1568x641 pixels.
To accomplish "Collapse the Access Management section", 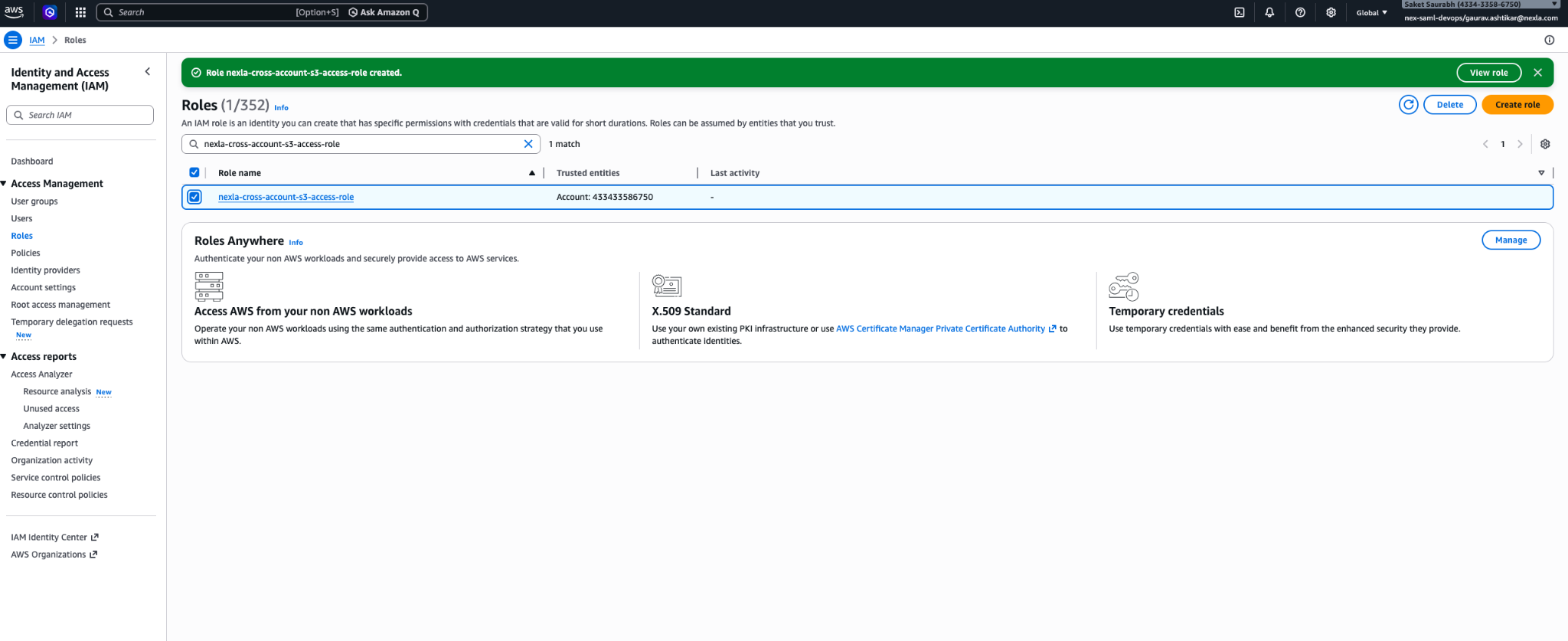I will (5, 184).
